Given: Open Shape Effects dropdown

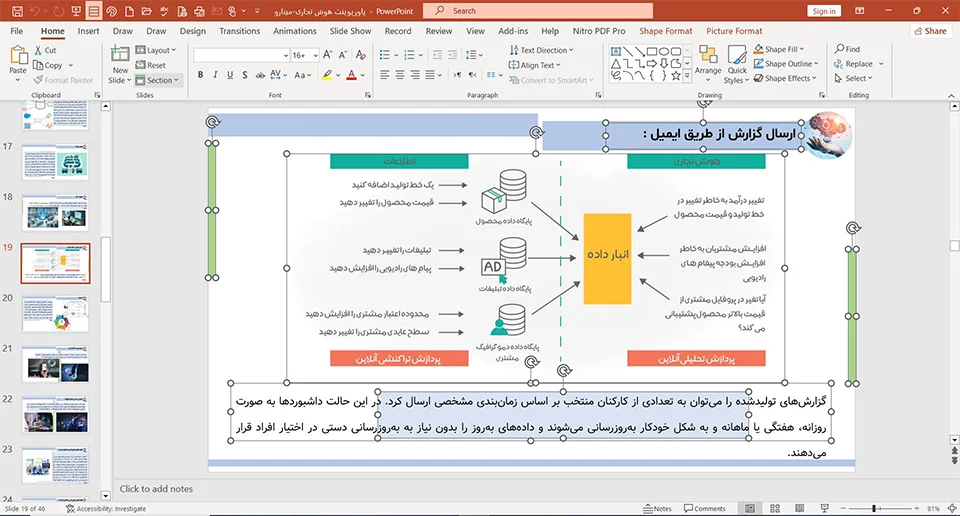Looking at the screenshot, I should pyautogui.click(x=786, y=78).
